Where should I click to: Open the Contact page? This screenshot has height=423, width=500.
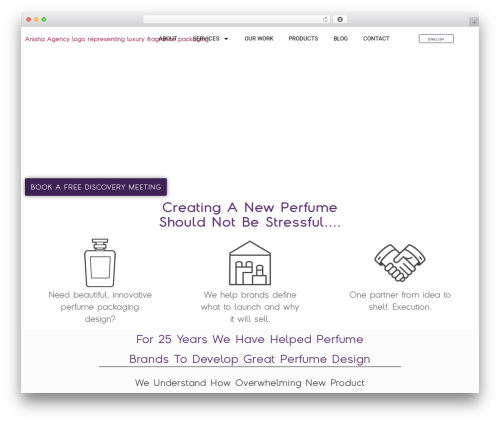(x=376, y=39)
